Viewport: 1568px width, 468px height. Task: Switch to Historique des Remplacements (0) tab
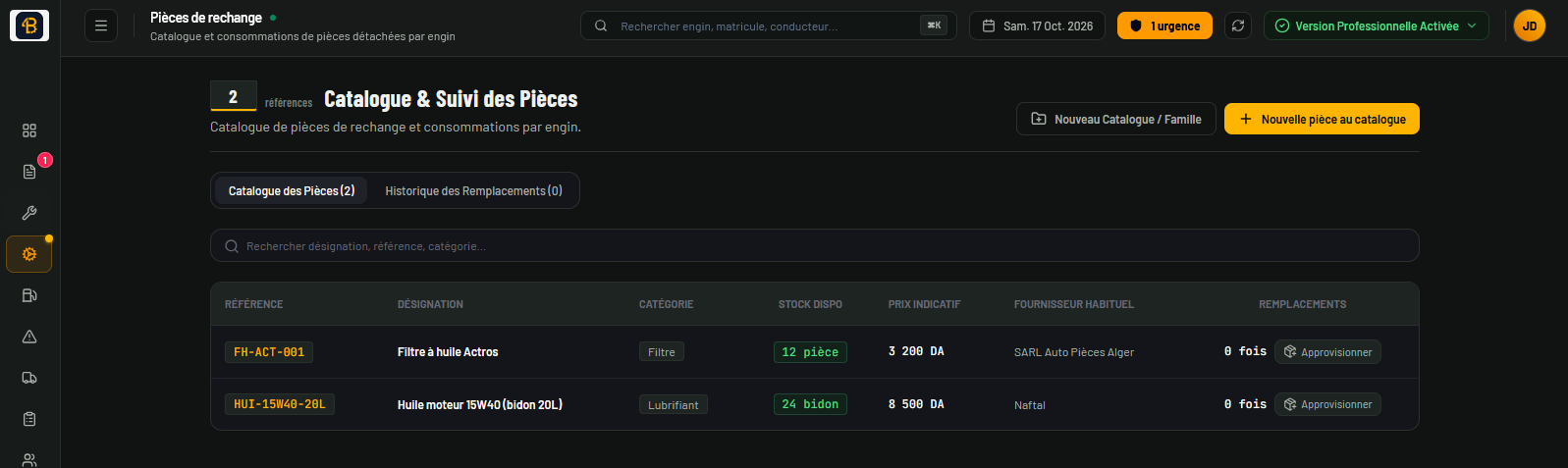473,190
